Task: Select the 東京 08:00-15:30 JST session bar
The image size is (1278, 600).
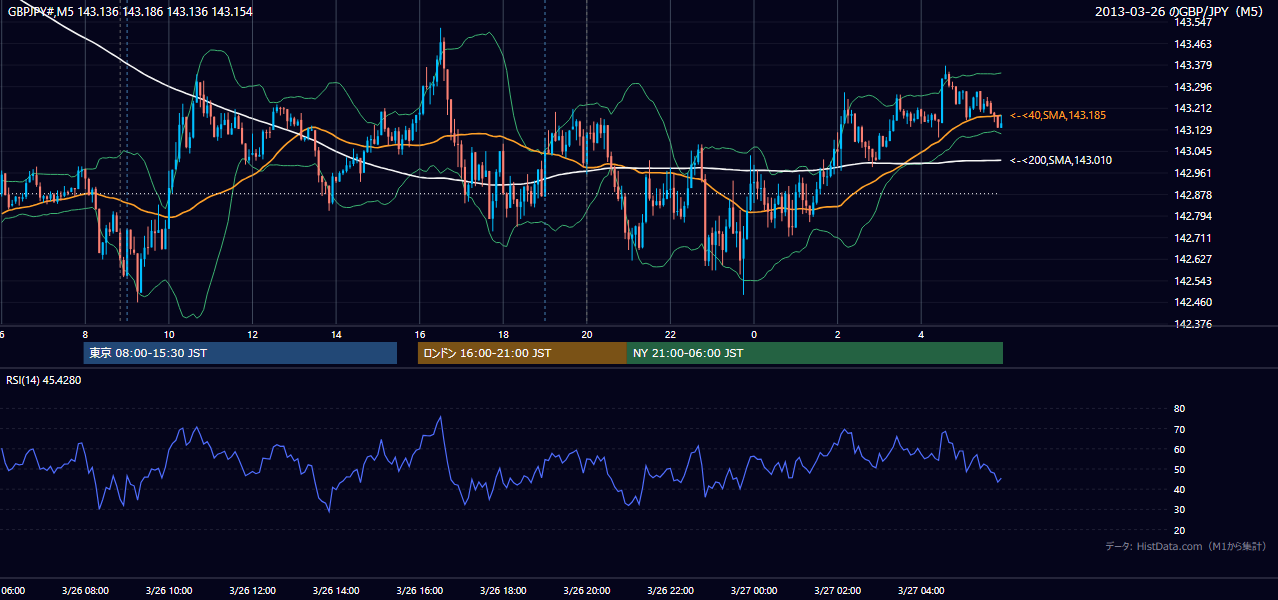Action: 240,353
